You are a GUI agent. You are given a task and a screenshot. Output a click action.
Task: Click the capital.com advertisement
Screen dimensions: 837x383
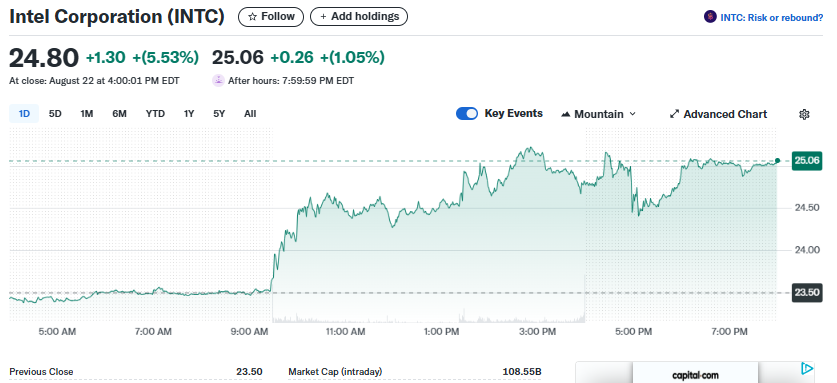695,373
